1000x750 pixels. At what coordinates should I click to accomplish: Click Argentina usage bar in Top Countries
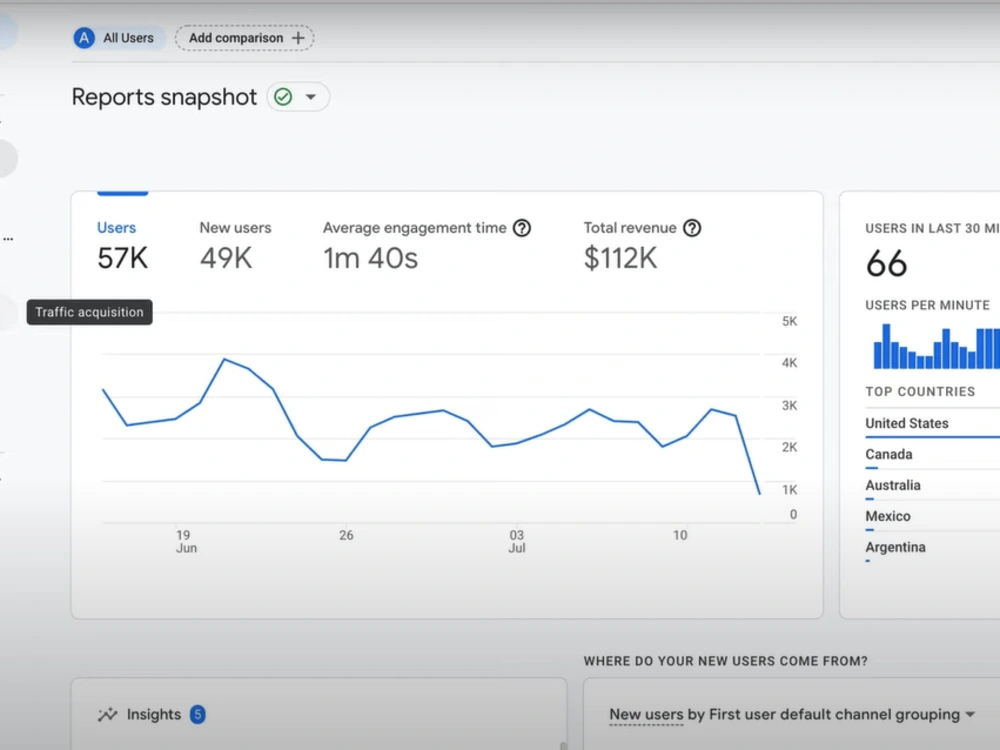pyautogui.click(x=867, y=561)
